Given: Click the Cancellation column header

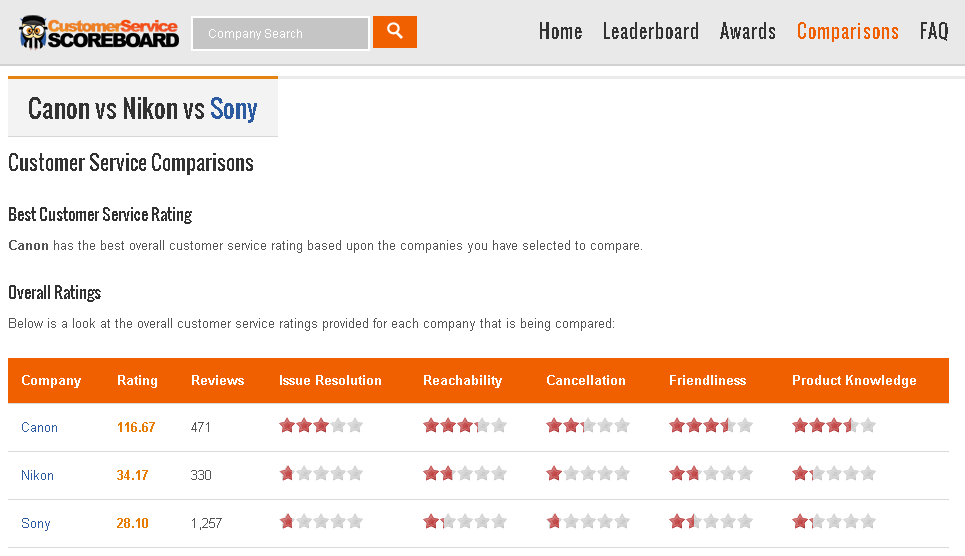Looking at the screenshot, I should (x=585, y=381).
